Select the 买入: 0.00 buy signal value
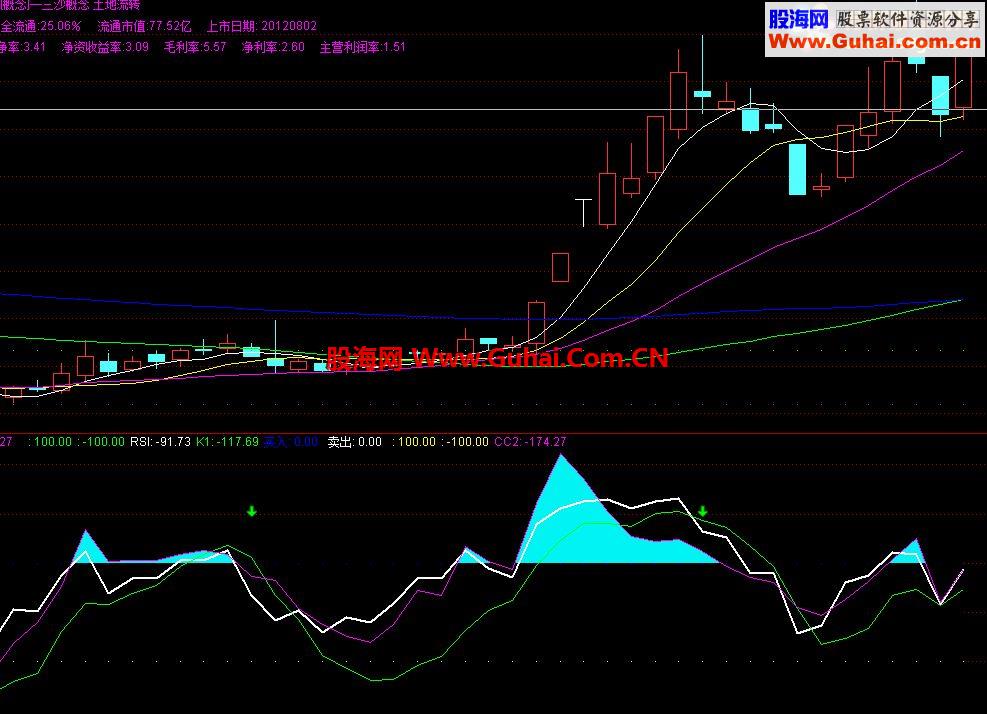Image resolution: width=987 pixels, height=714 pixels. [x=291, y=442]
